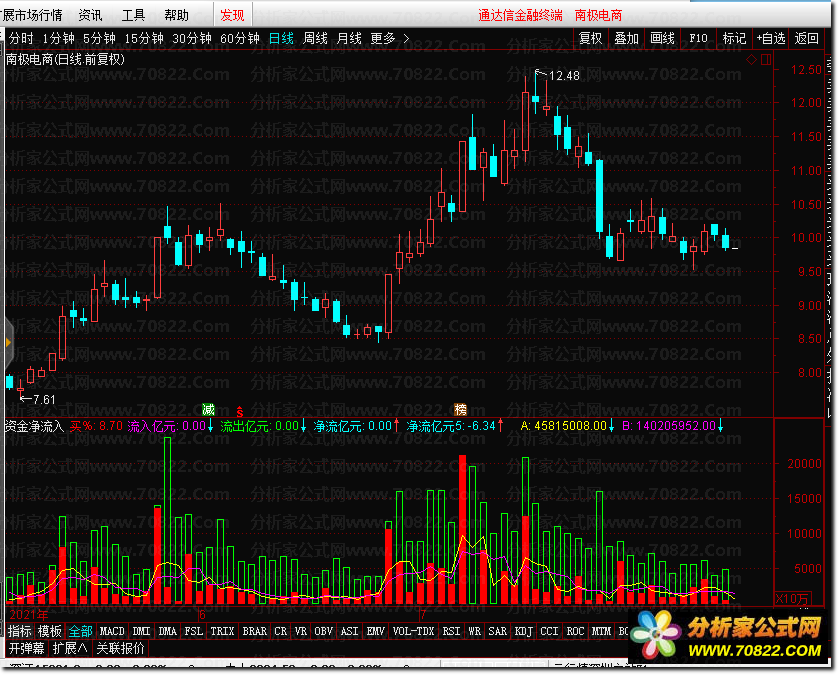
Task: Click the green 减 marker icon
Action: coord(208,410)
